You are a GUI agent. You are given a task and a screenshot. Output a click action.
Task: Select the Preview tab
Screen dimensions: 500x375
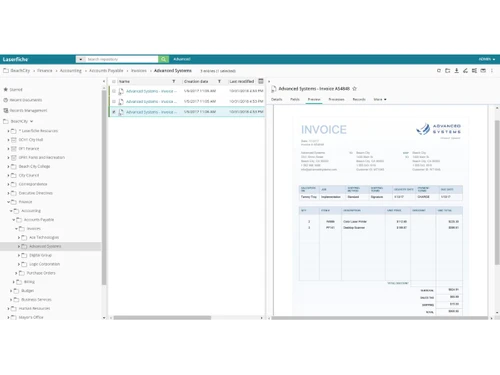(x=314, y=99)
